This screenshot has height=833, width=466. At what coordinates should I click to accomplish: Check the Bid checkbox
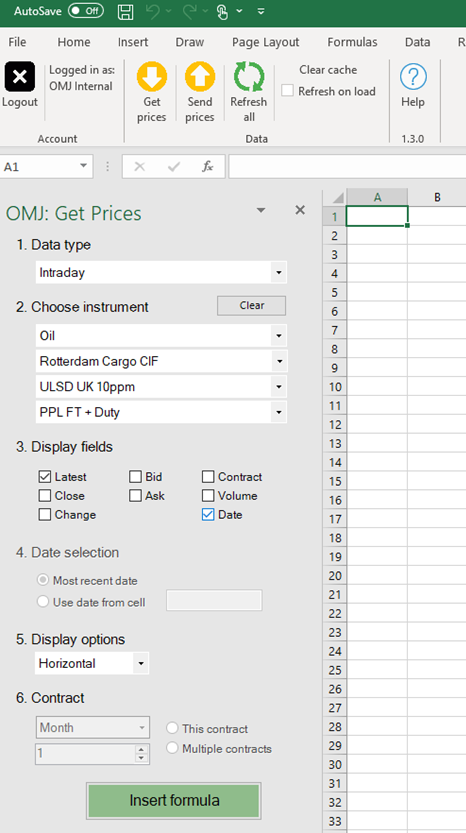[135, 477]
